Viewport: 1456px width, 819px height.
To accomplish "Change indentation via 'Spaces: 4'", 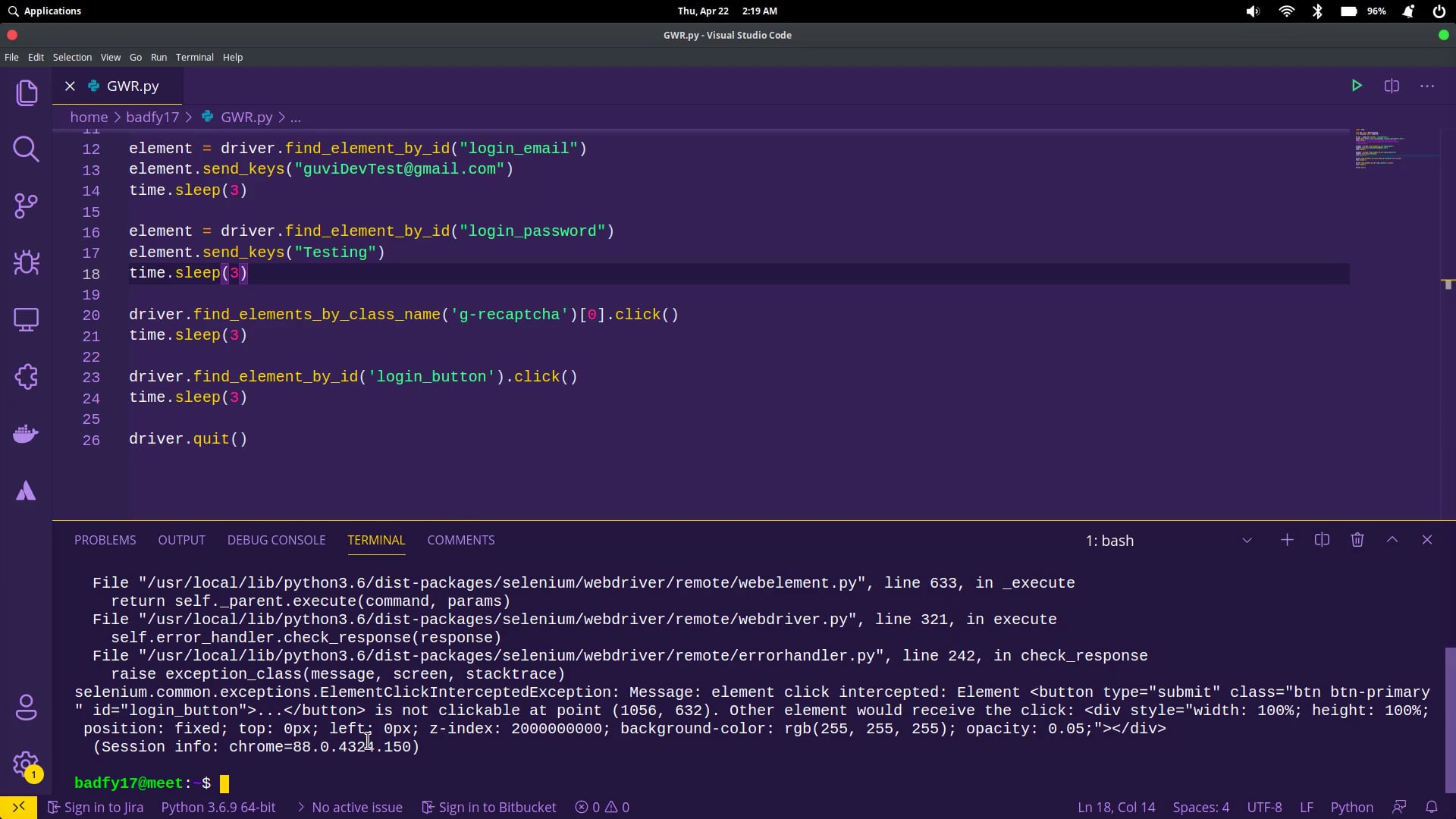I will [1201, 808].
